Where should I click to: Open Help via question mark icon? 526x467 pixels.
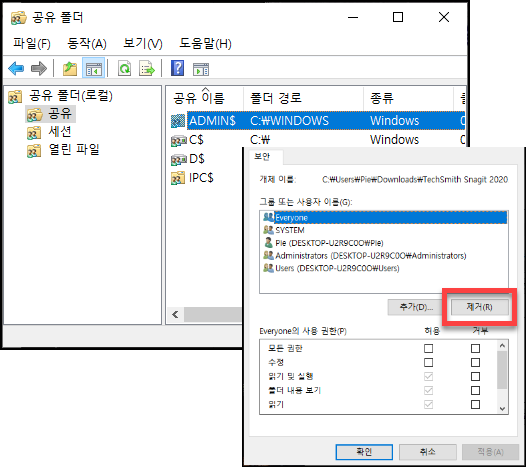point(177,68)
